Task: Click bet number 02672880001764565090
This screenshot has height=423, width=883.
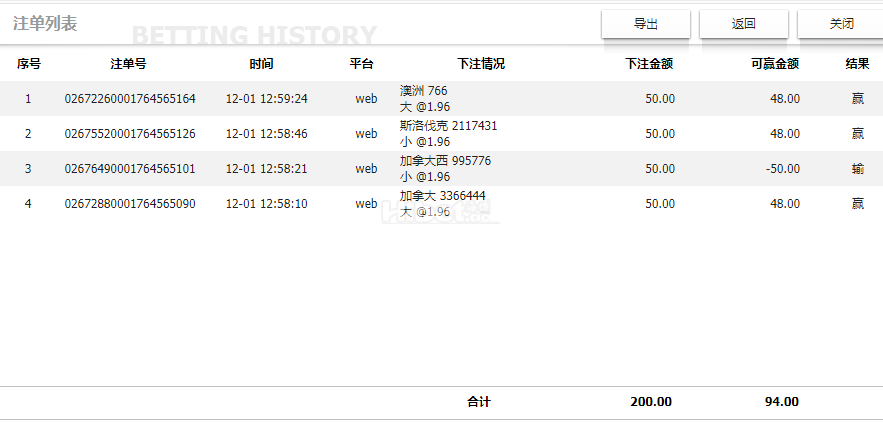Action: click(x=130, y=204)
